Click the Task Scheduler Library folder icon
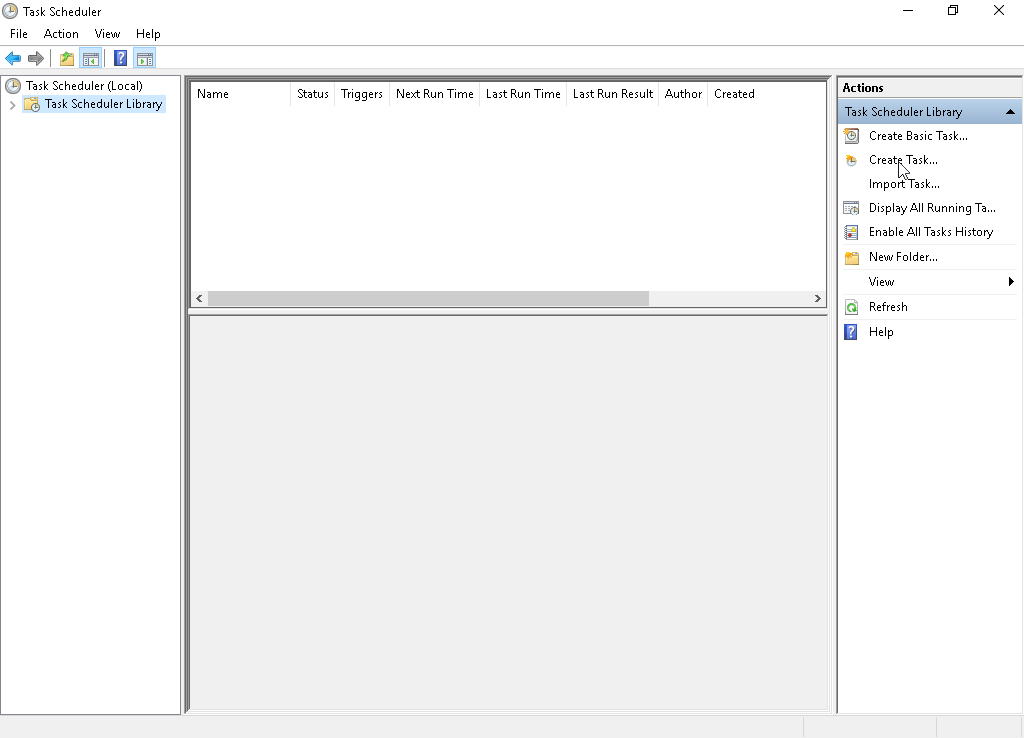Screen dimensions: 1024x738 31,104
